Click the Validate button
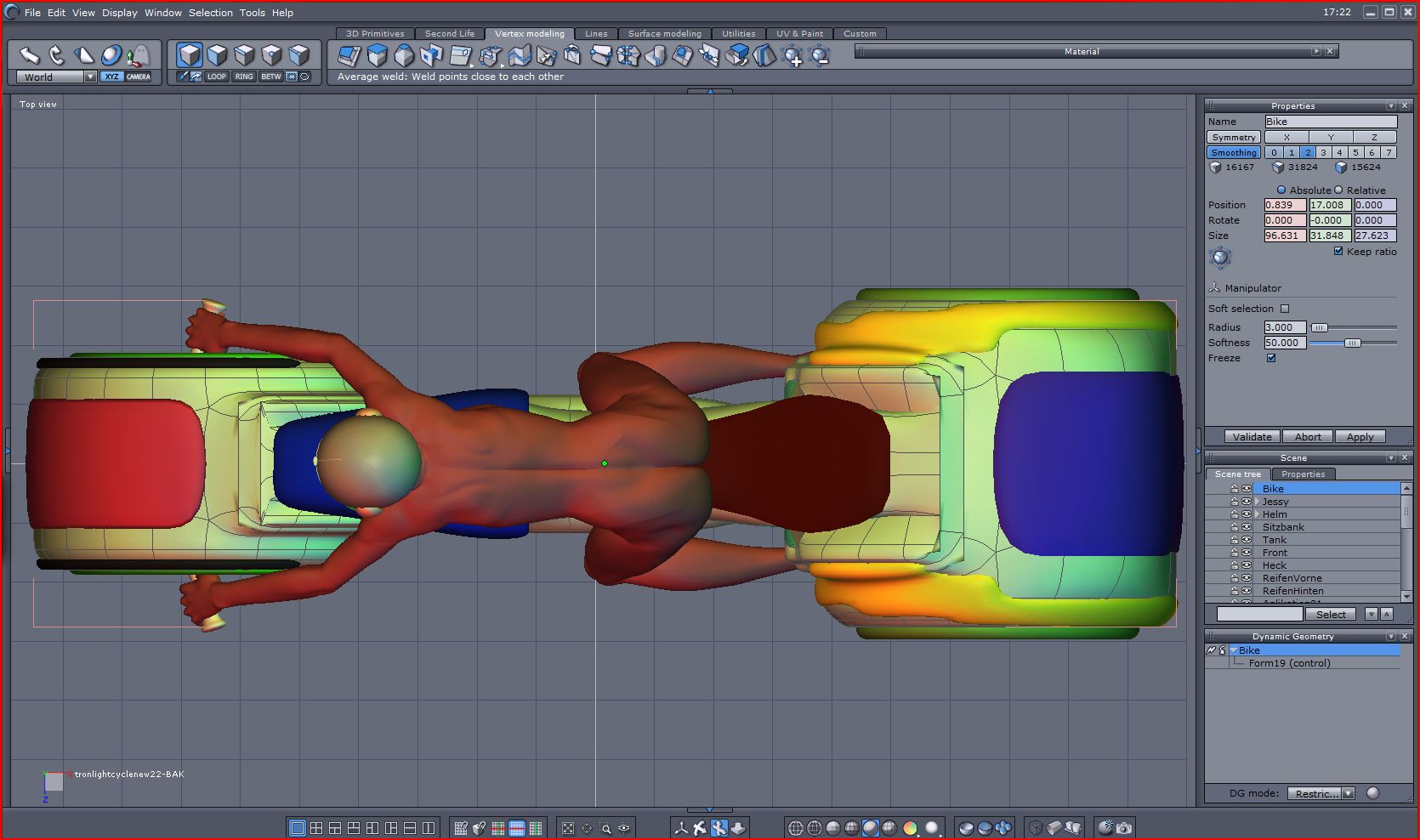 coord(1252,437)
